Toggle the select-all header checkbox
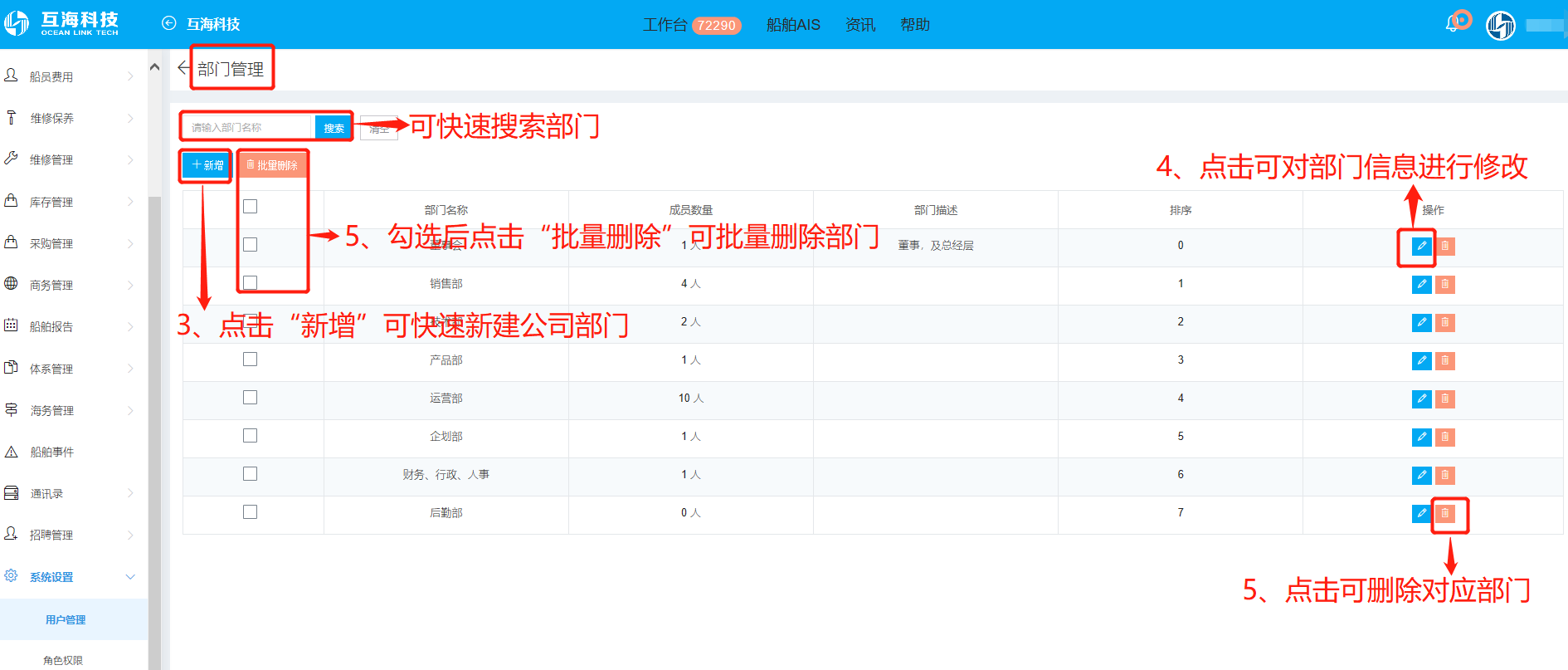This screenshot has height=670, width=1568. tap(250, 206)
